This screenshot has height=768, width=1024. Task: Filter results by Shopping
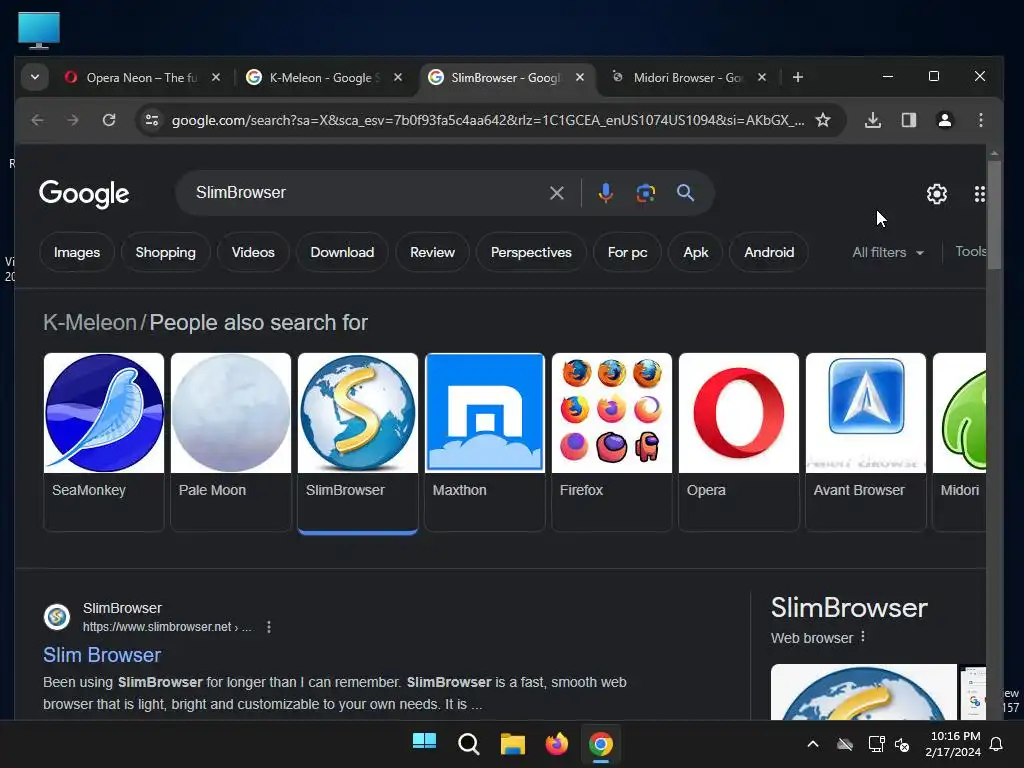pyautogui.click(x=165, y=252)
